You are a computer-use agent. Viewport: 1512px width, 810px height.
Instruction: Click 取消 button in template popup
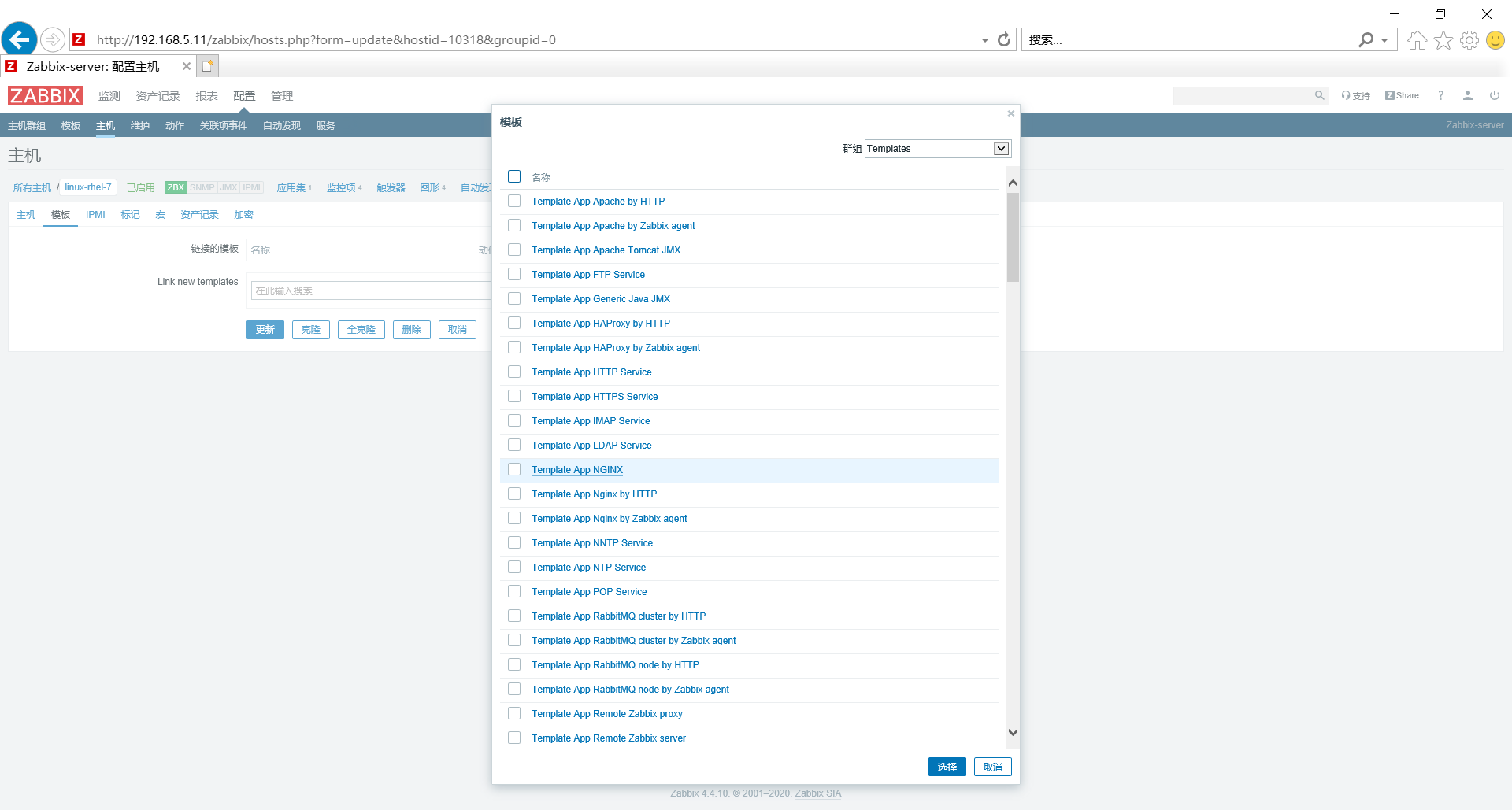[x=992, y=767]
